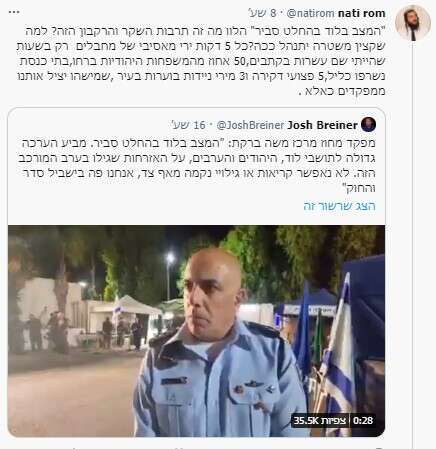Open the @natirom handle link
This screenshot has width=436, height=449.
pyautogui.click(x=310, y=13)
